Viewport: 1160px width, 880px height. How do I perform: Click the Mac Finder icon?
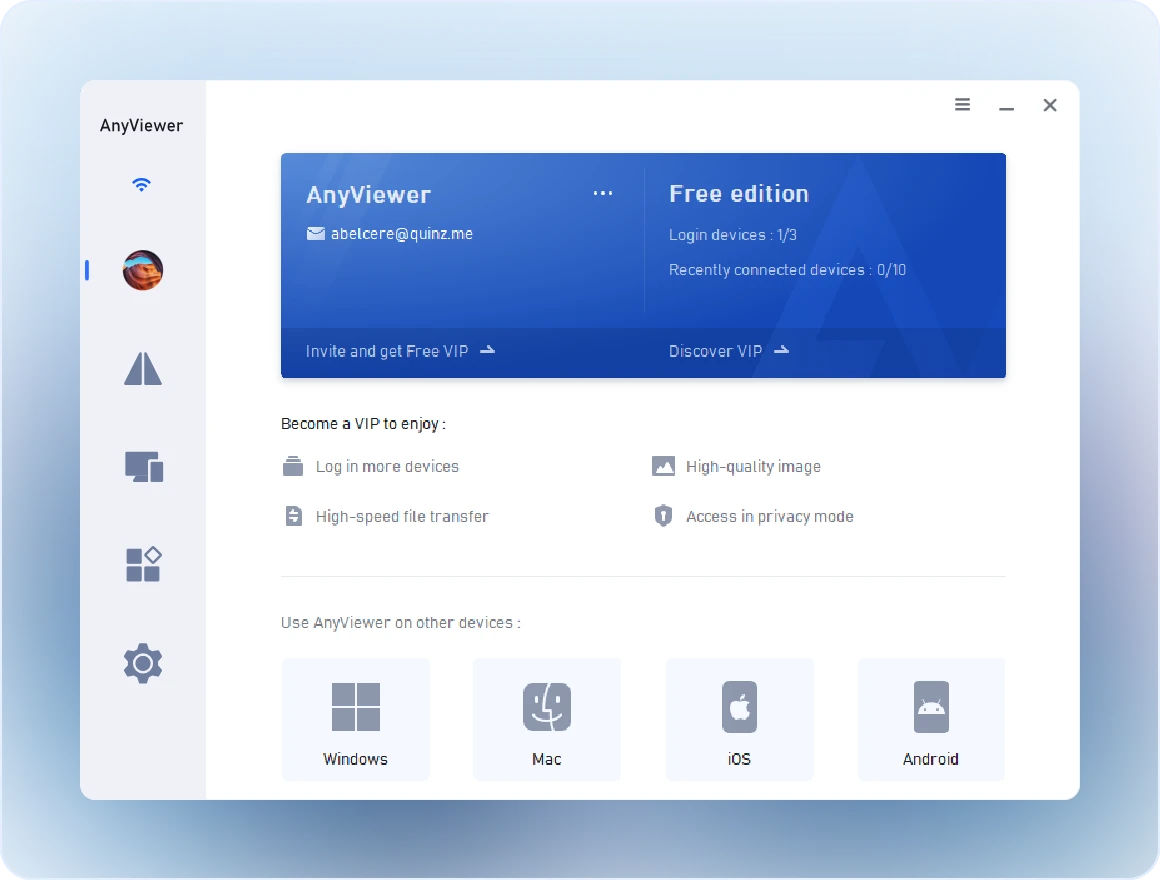(547, 707)
